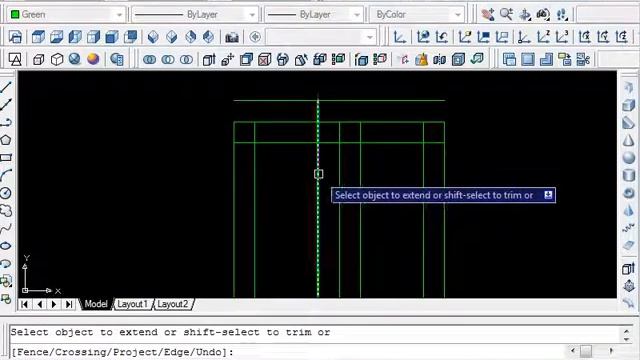Select the Polygon draw tool
The height and width of the screenshot is (360, 640).
click(x=6, y=140)
